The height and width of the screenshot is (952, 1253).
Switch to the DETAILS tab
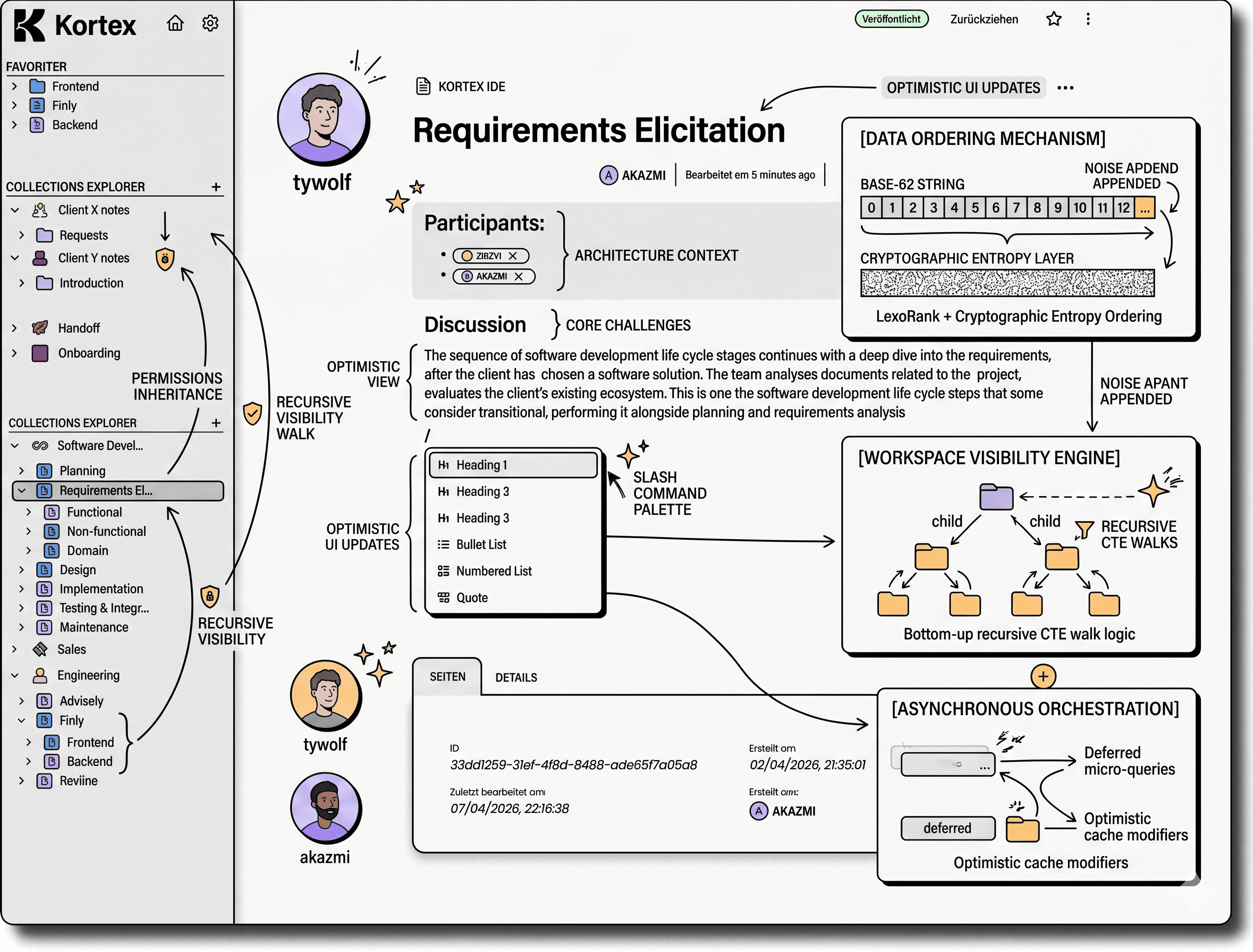coord(516,678)
